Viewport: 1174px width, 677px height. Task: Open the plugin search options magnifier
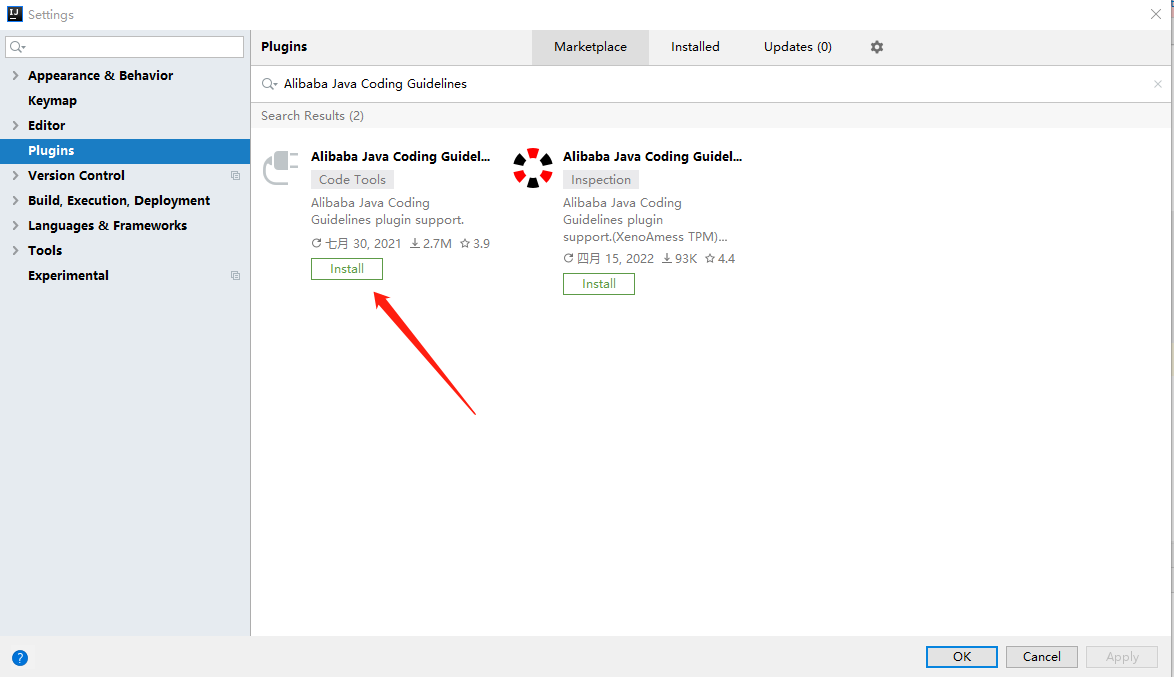(270, 84)
